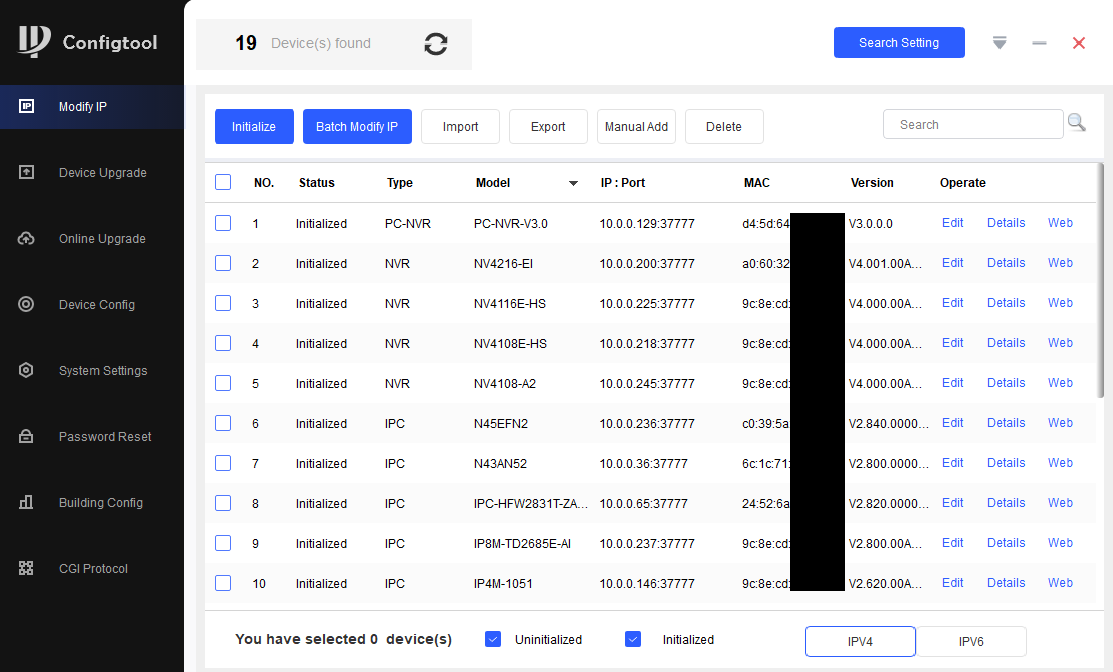This screenshot has width=1113, height=672.
Task: Click the Manual Add button
Action: 636,126
